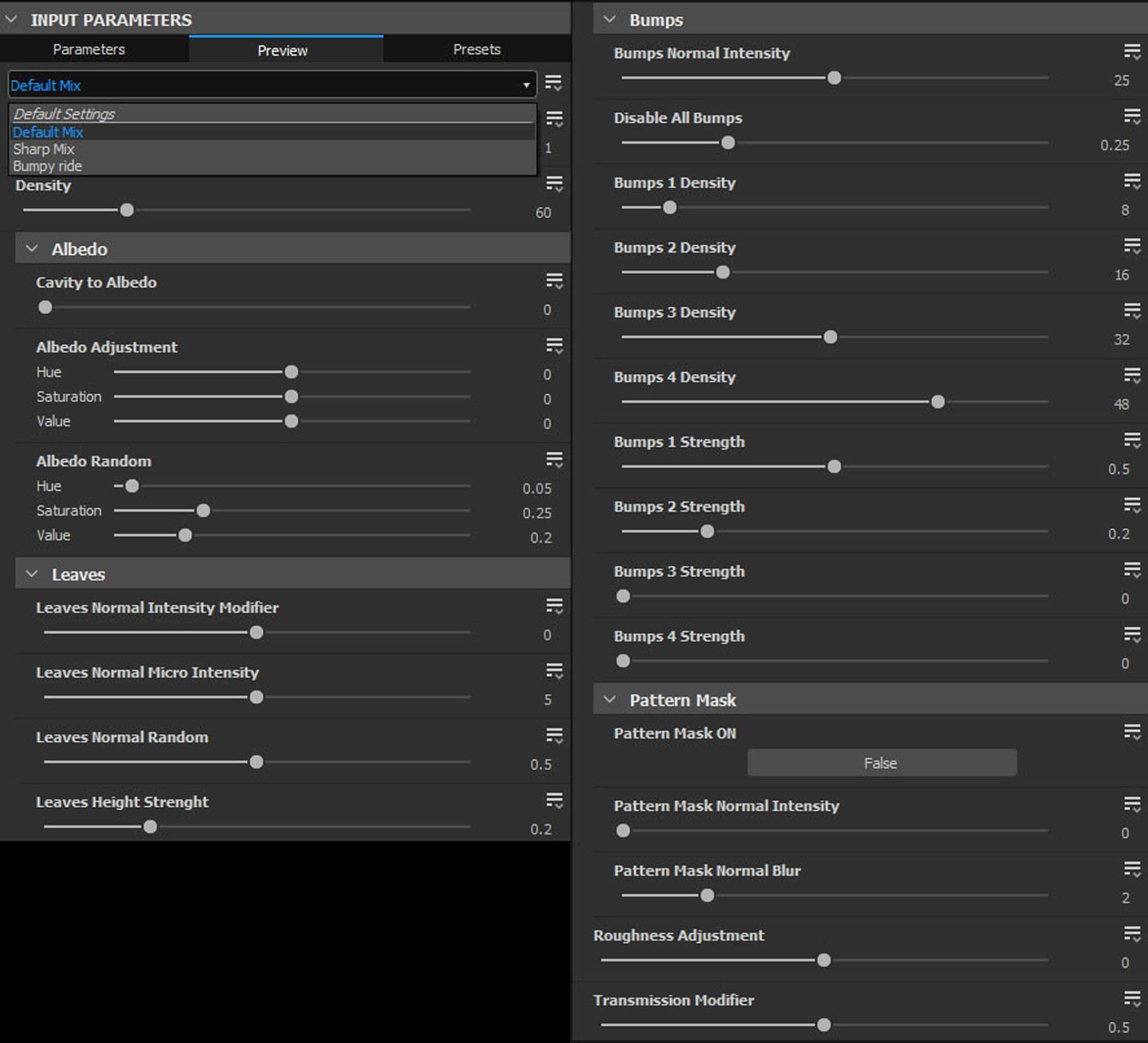This screenshot has height=1043, width=1148.
Task: Click the Bumps 4 Density slider handle
Action: 937,402
